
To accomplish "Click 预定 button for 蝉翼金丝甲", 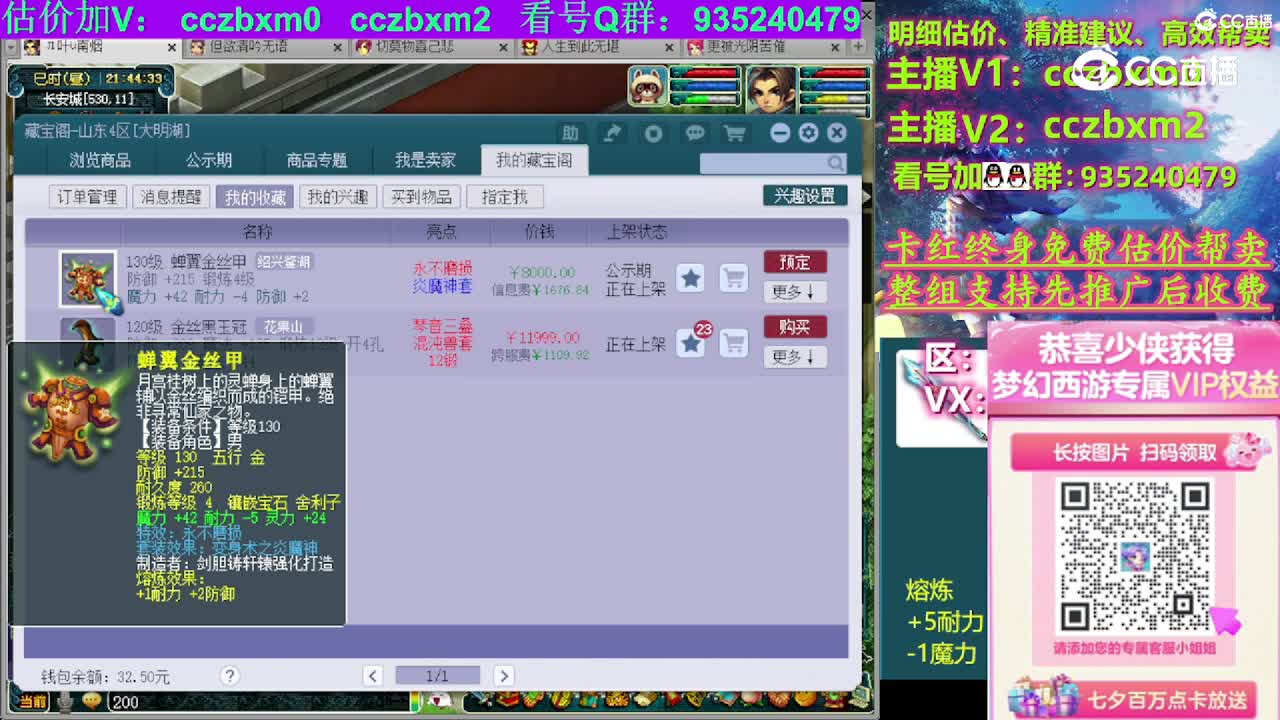I will coord(795,262).
